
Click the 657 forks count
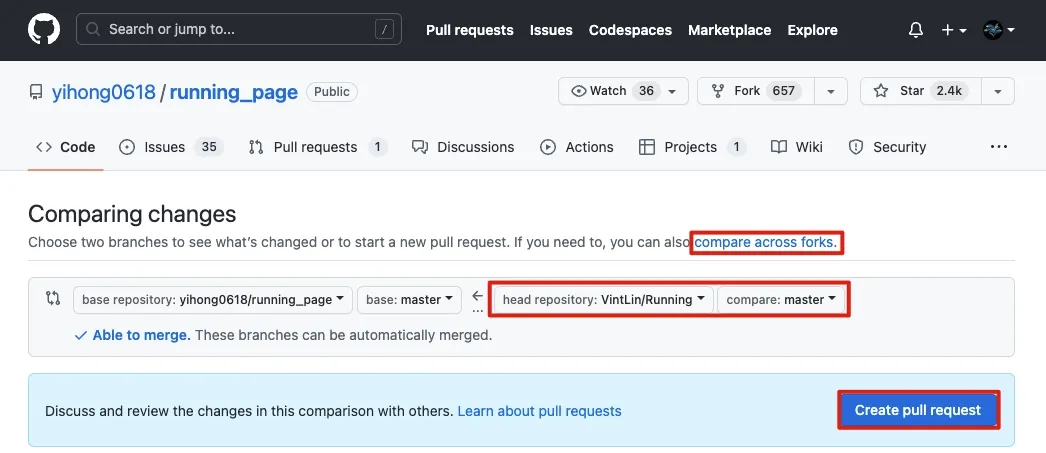[783, 91]
